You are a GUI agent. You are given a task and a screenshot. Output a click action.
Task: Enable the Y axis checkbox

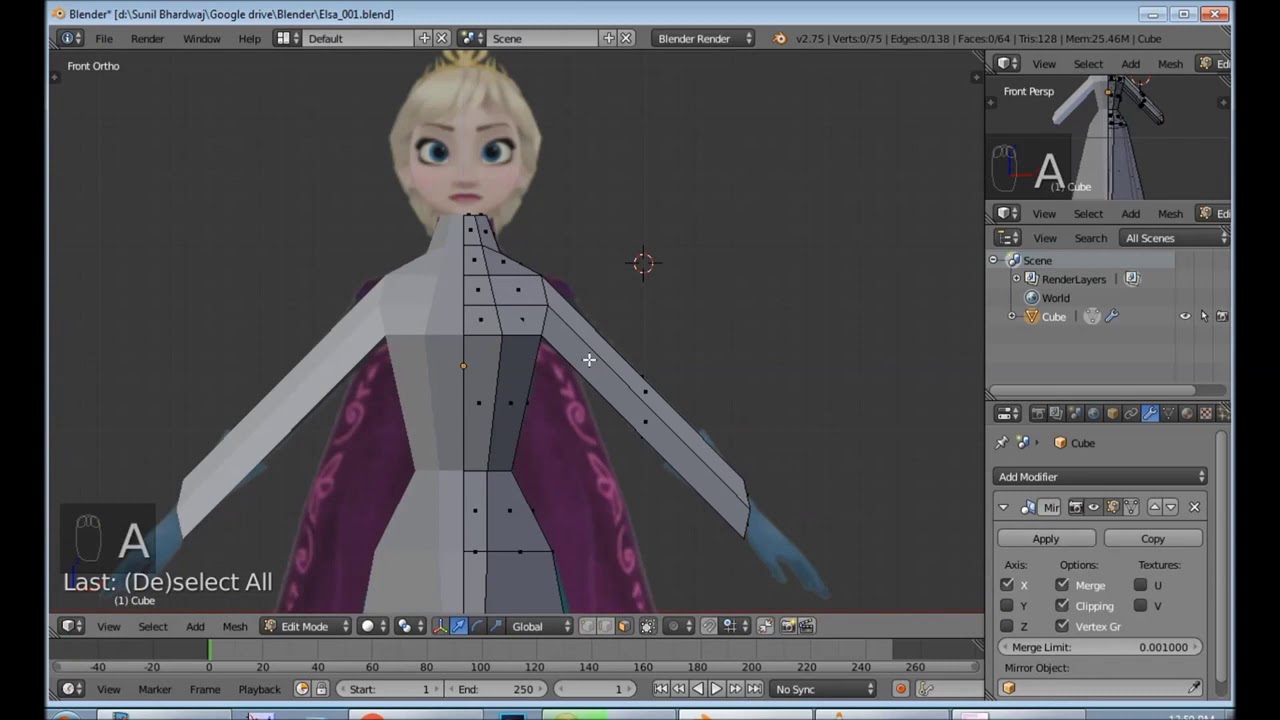(x=1007, y=606)
